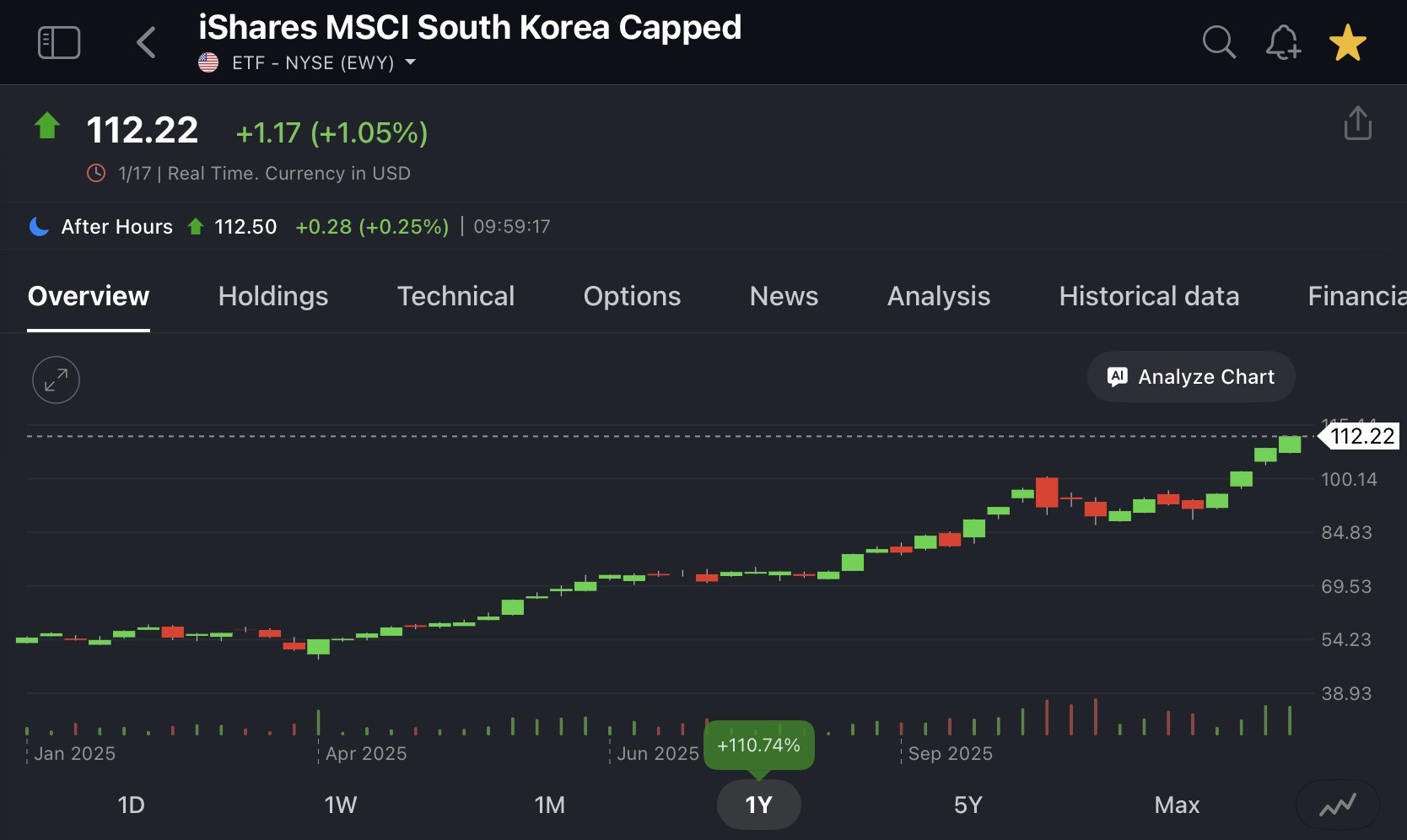Switch to the Technical tab

(456, 296)
